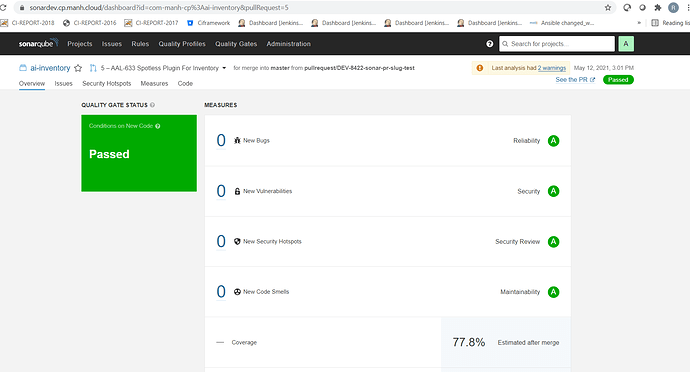This screenshot has width=690, height=372.
Task: Open the help question mark icon
Action: click(489, 44)
